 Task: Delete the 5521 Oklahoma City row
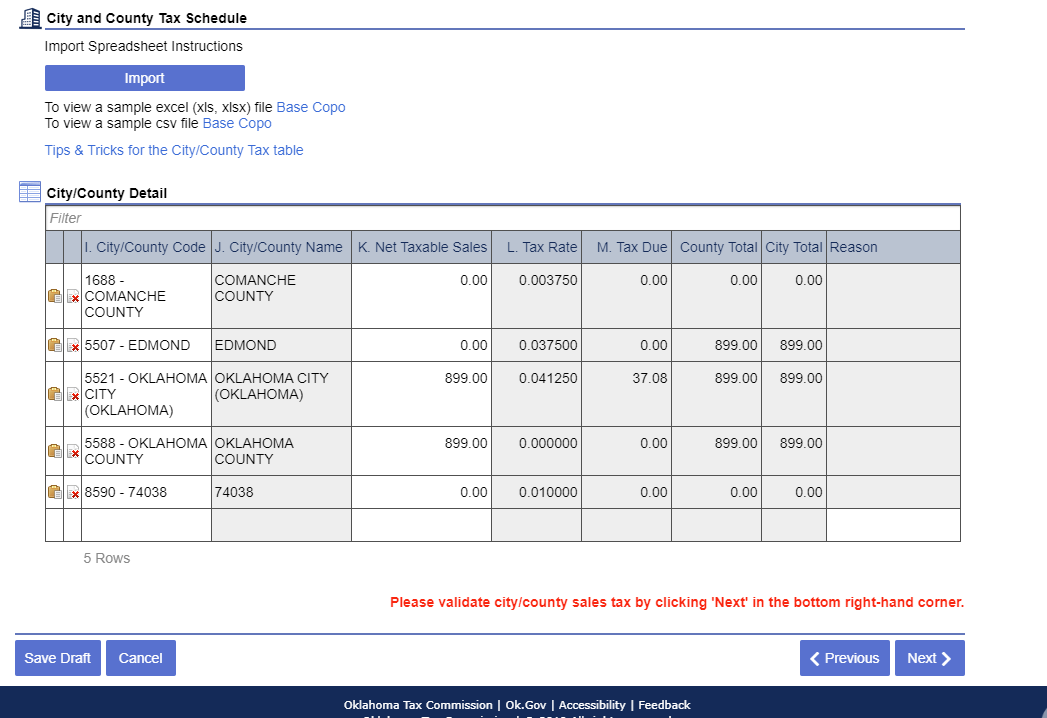pos(73,395)
